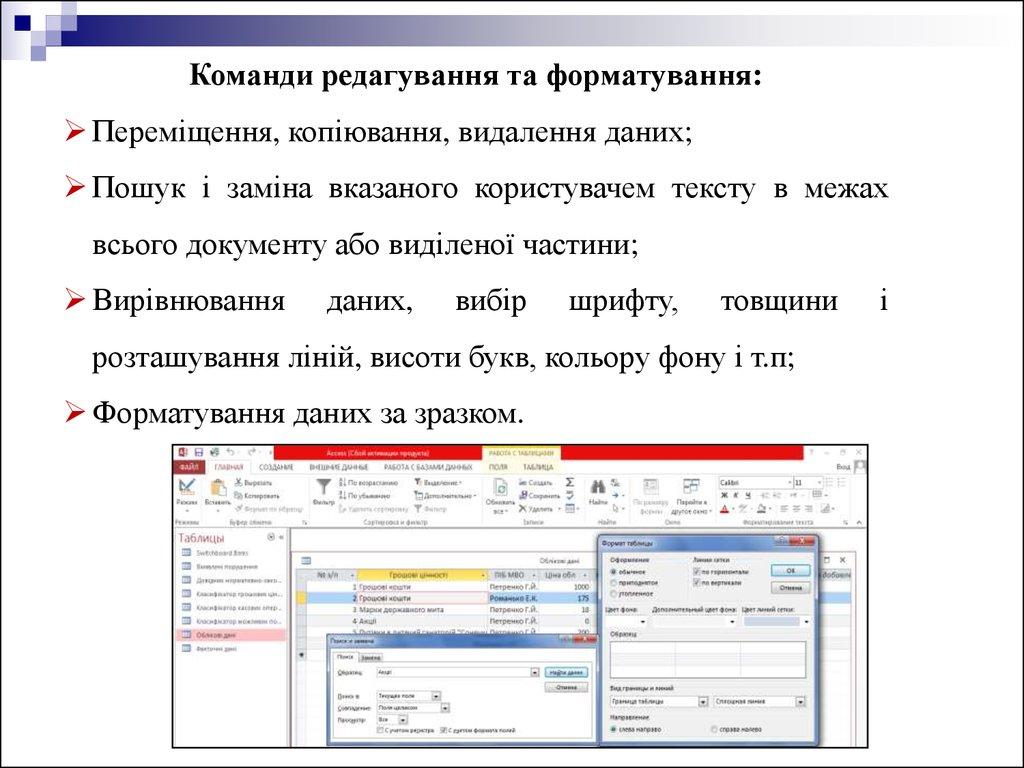The height and width of the screenshot is (768, 1024).
Task: Click the Вырезать cut icon
Action: pyautogui.click(x=239, y=482)
